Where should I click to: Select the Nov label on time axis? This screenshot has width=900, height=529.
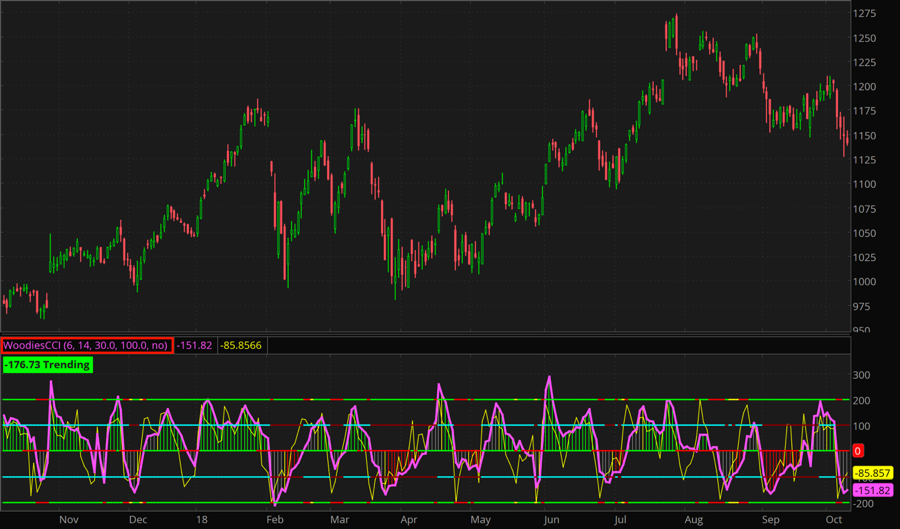[x=69, y=520]
